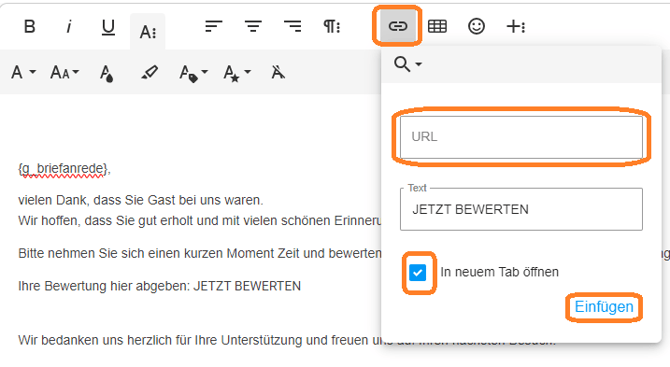Viewport: 670px width, 367px height.
Task: Click the insert link icon
Action: 397,26
